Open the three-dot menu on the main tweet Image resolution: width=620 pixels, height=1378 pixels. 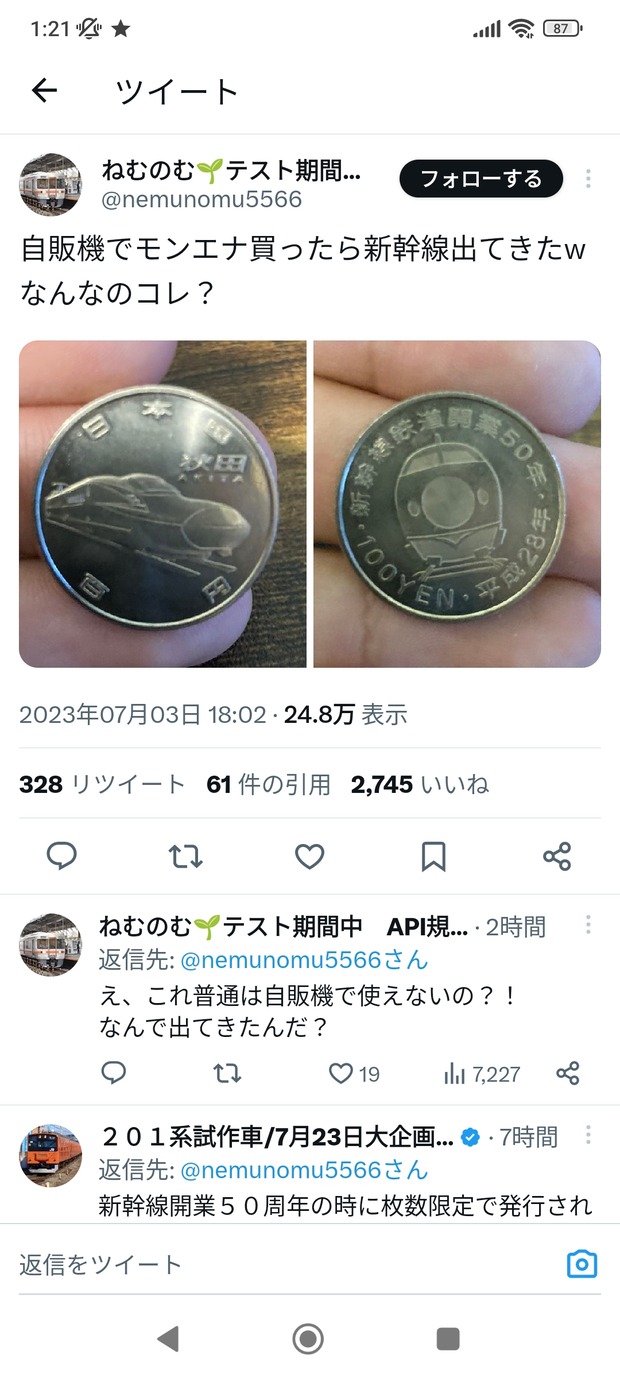pos(588,179)
